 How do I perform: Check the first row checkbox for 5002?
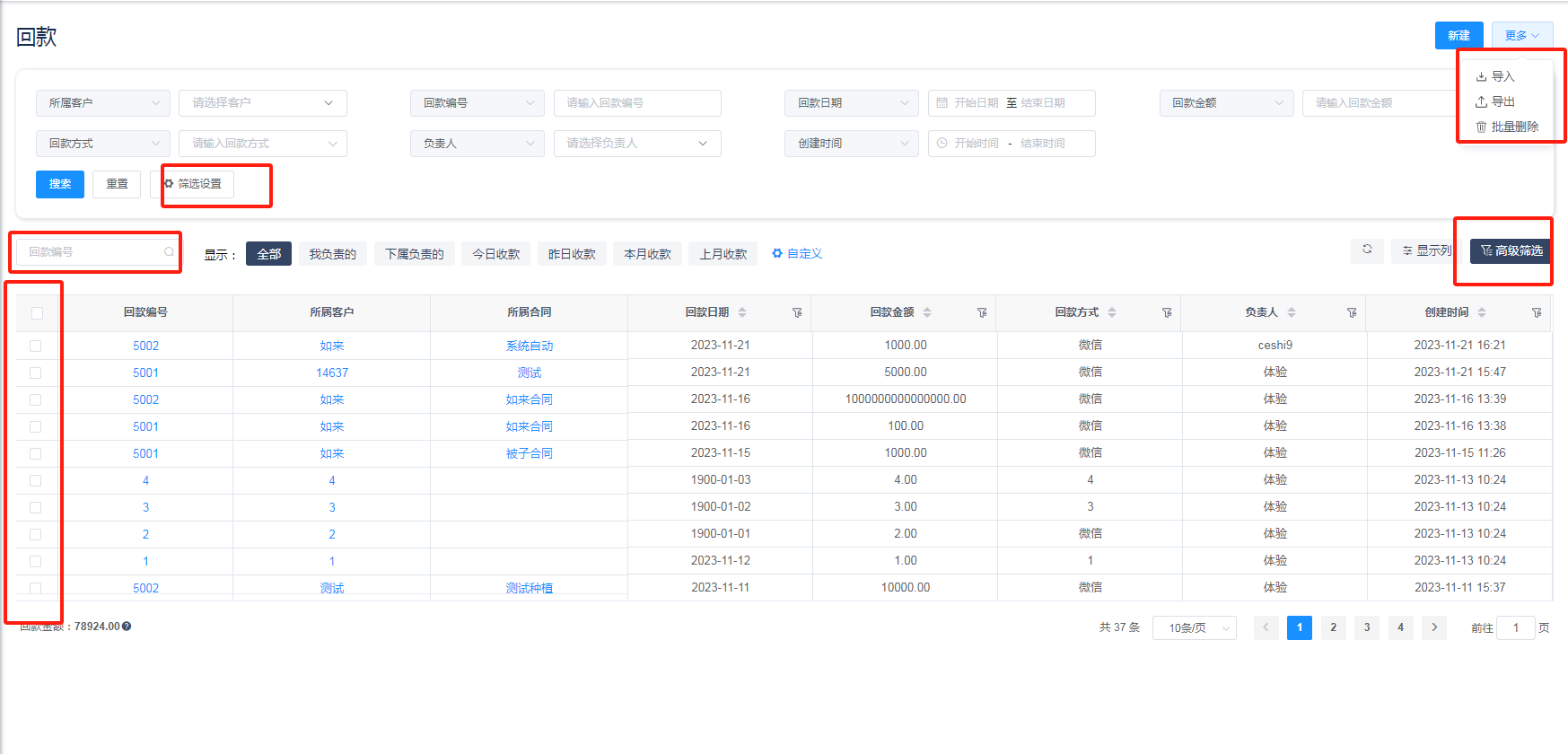(36, 346)
